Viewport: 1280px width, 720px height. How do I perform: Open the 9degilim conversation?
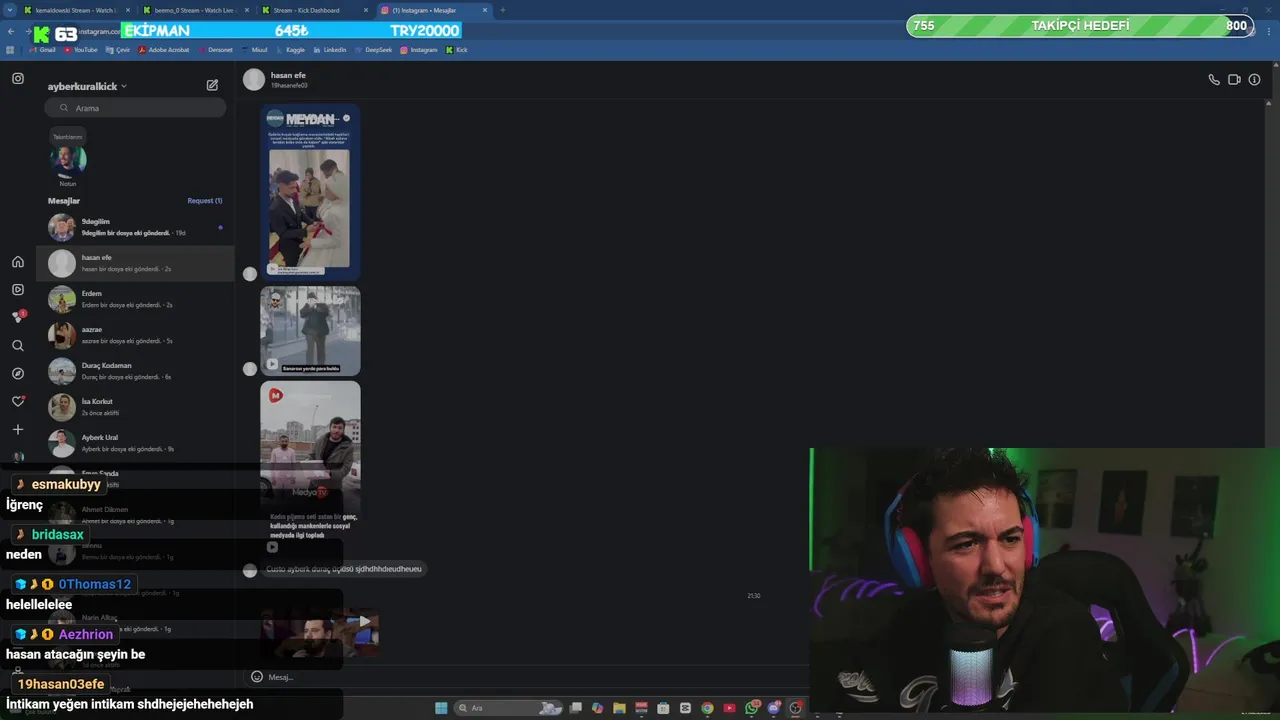pyautogui.click(x=135, y=227)
